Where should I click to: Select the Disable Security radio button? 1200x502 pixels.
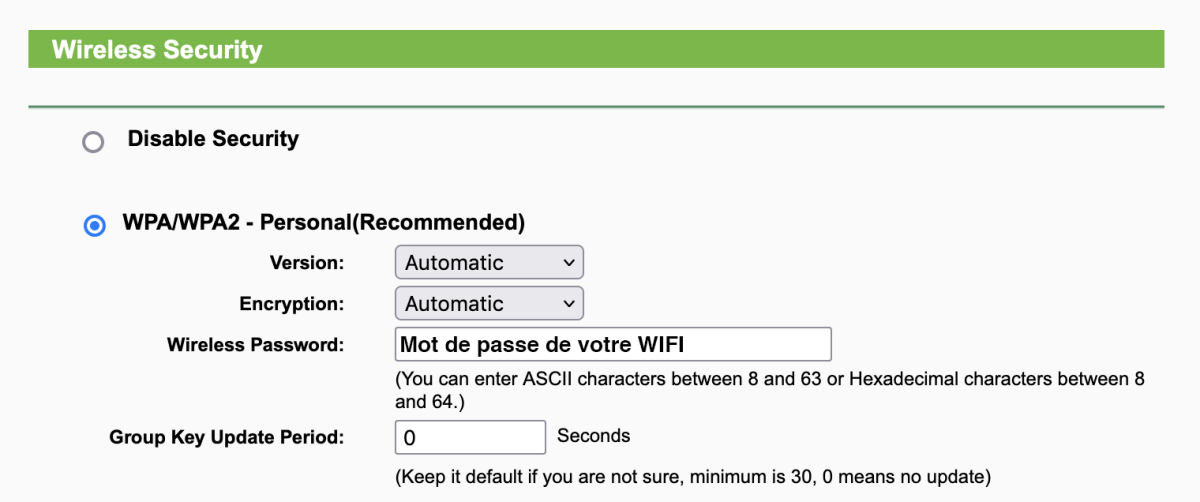pos(93,142)
